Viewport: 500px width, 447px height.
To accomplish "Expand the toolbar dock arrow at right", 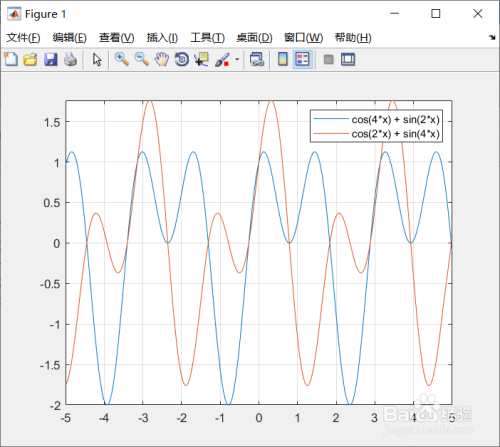I will (492, 37).
